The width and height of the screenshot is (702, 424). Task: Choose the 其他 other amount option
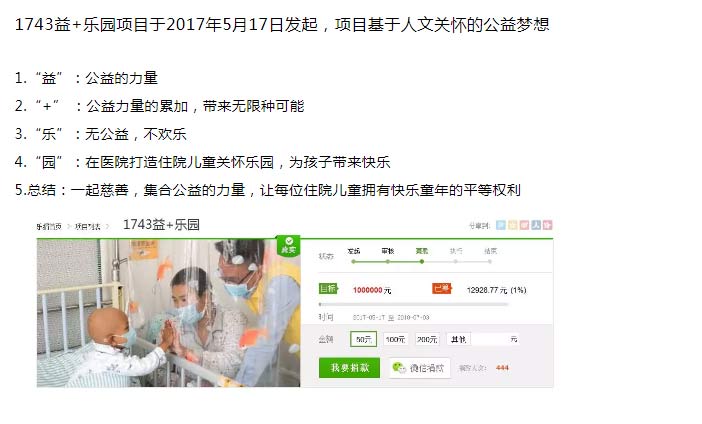(x=458, y=339)
